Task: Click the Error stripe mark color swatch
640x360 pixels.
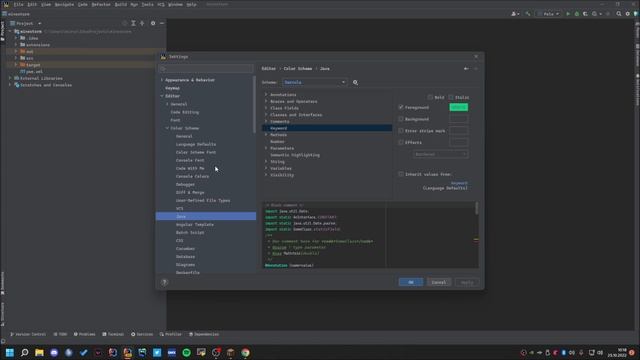Action: click(x=459, y=131)
